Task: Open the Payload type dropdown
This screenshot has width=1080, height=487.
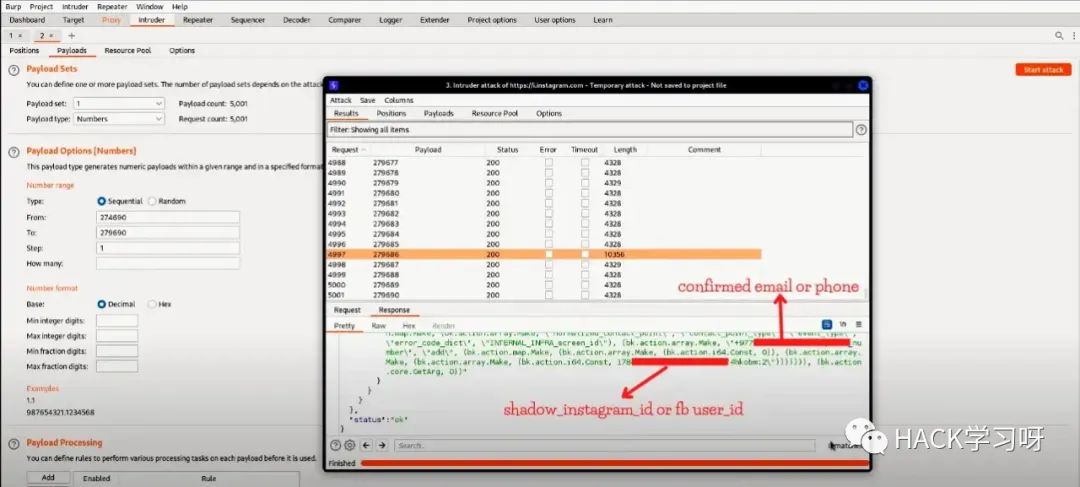Action: point(118,119)
